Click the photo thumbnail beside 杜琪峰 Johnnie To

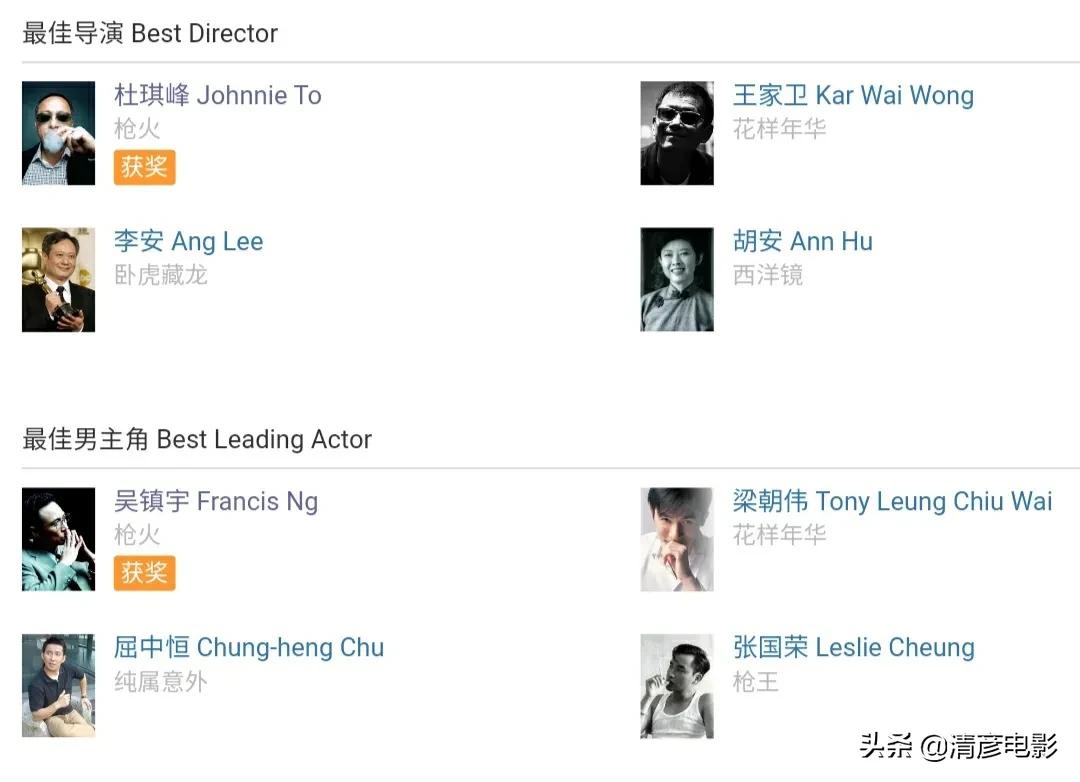[59, 133]
